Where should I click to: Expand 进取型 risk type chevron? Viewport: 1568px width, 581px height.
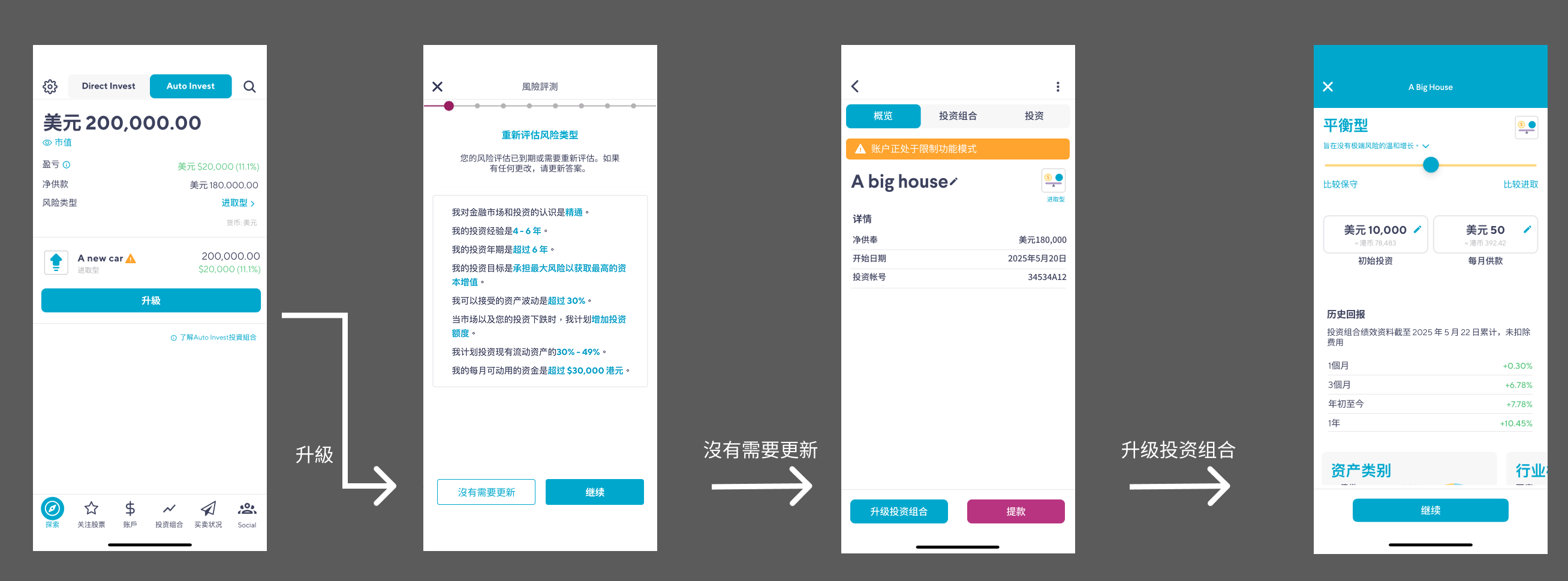[x=252, y=203]
